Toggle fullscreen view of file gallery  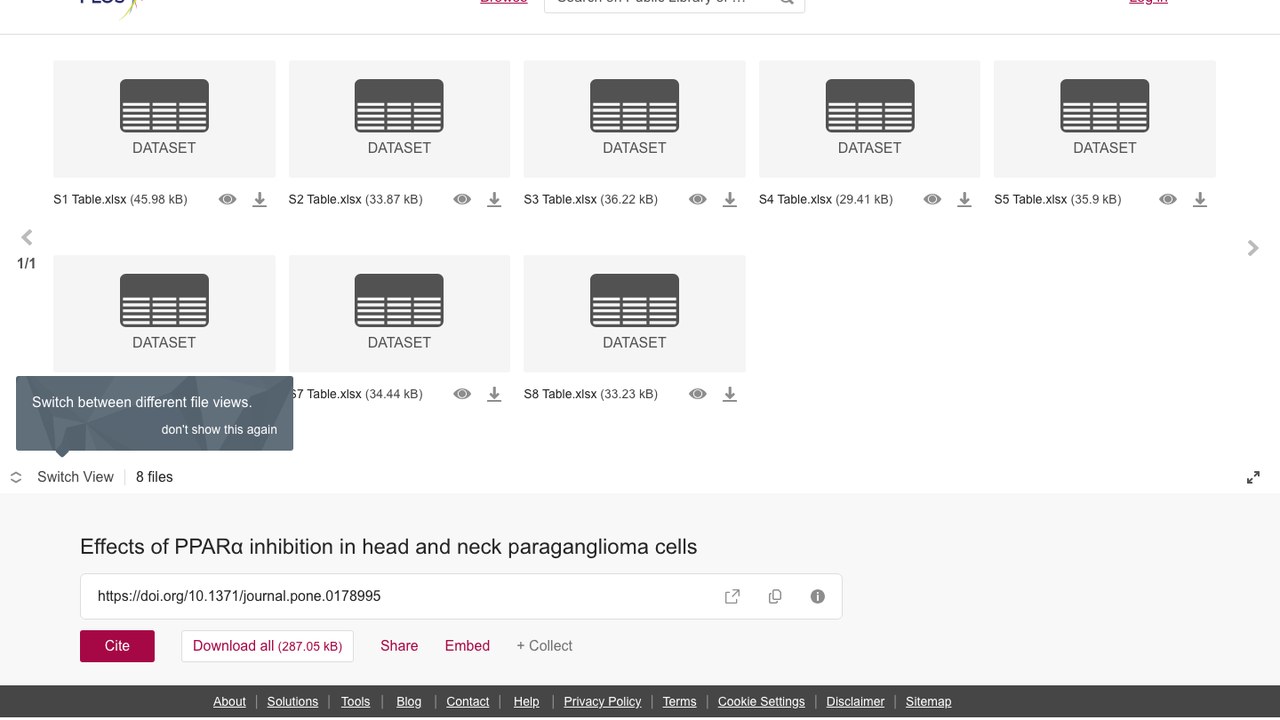[1253, 478]
